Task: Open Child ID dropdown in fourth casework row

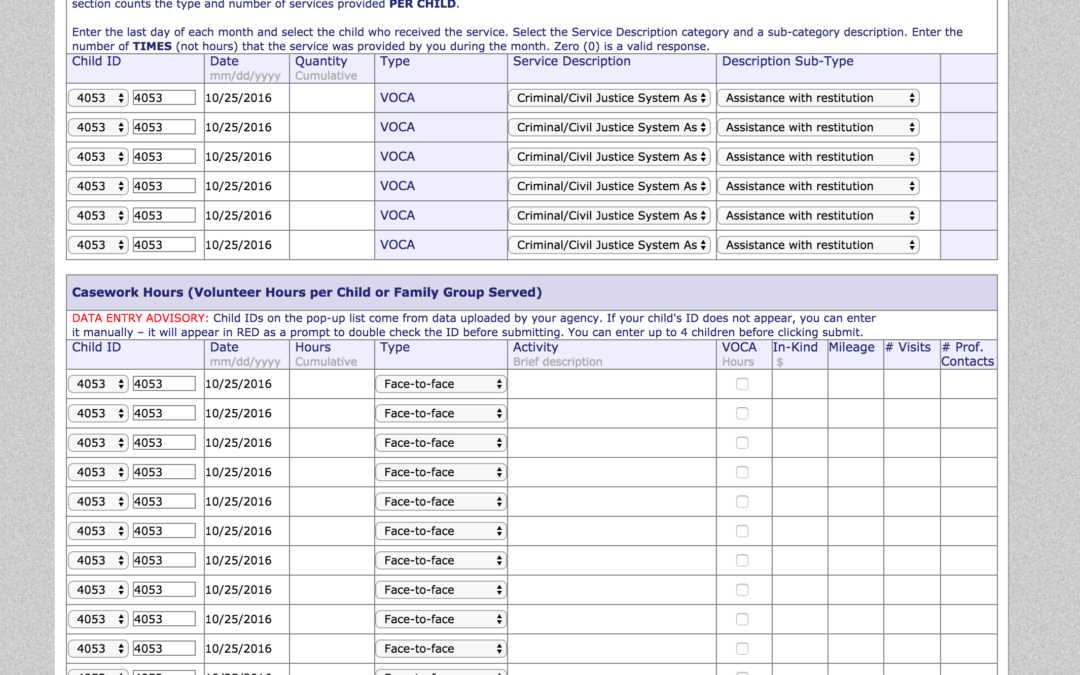Action: coord(98,472)
